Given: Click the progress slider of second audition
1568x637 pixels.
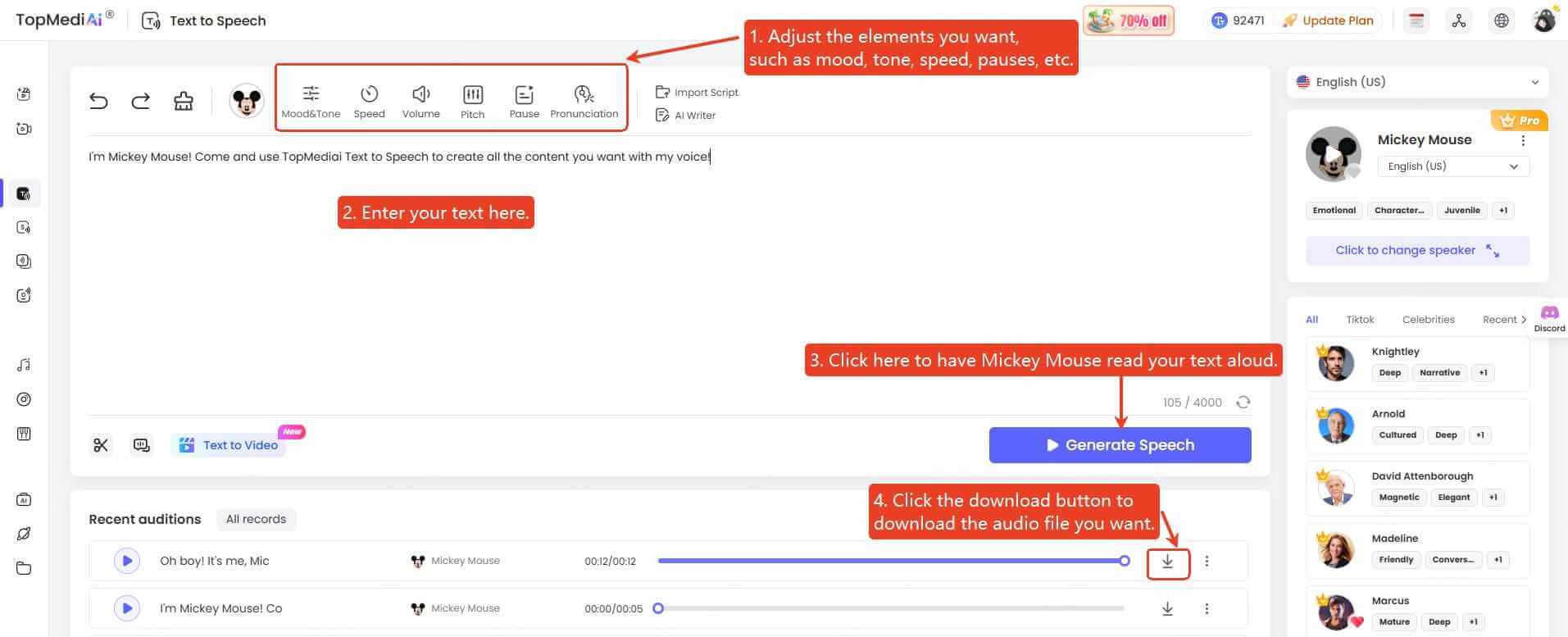Looking at the screenshot, I should click(890, 608).
